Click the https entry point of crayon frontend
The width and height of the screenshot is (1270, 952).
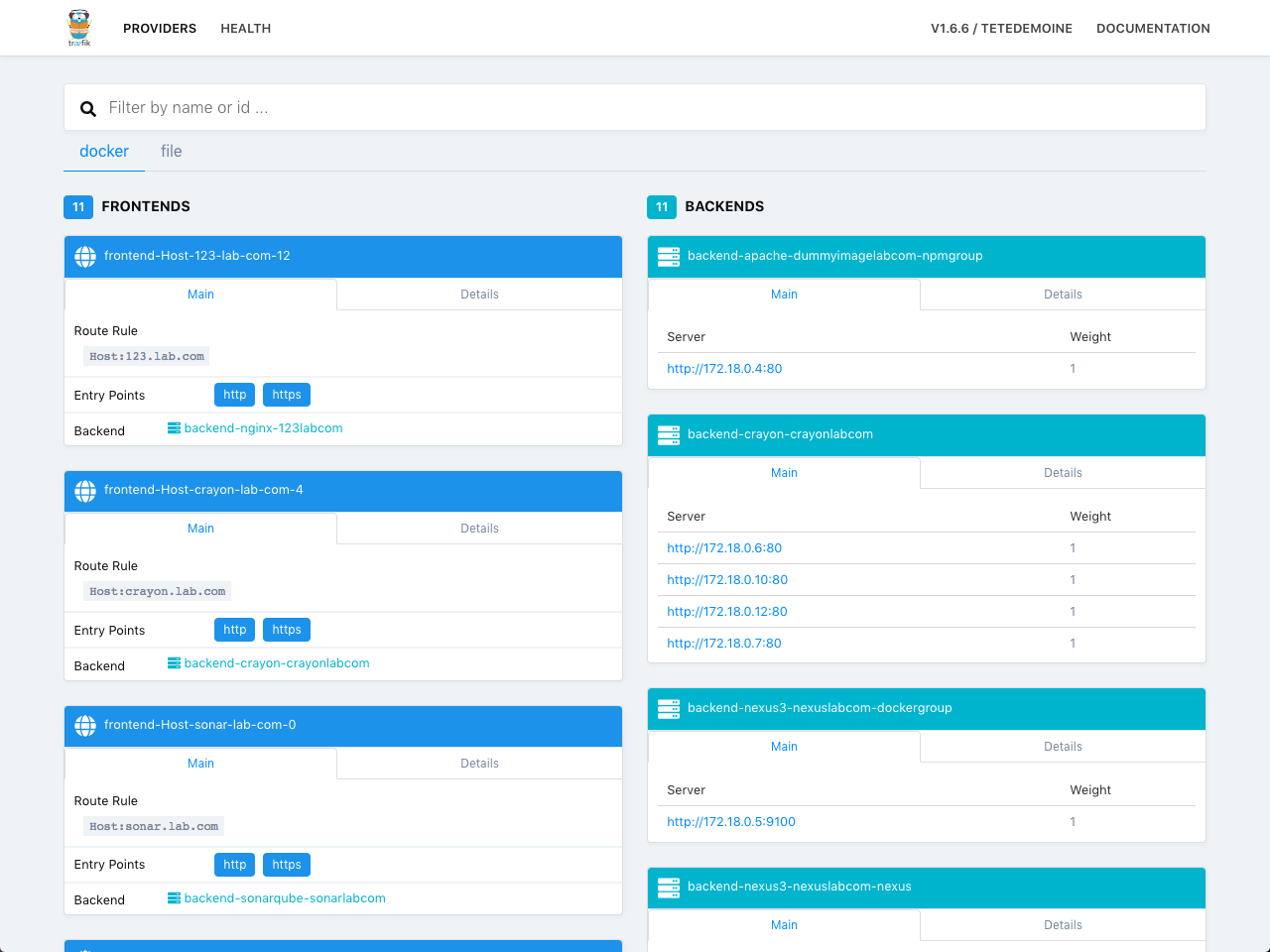pos(287,630)
